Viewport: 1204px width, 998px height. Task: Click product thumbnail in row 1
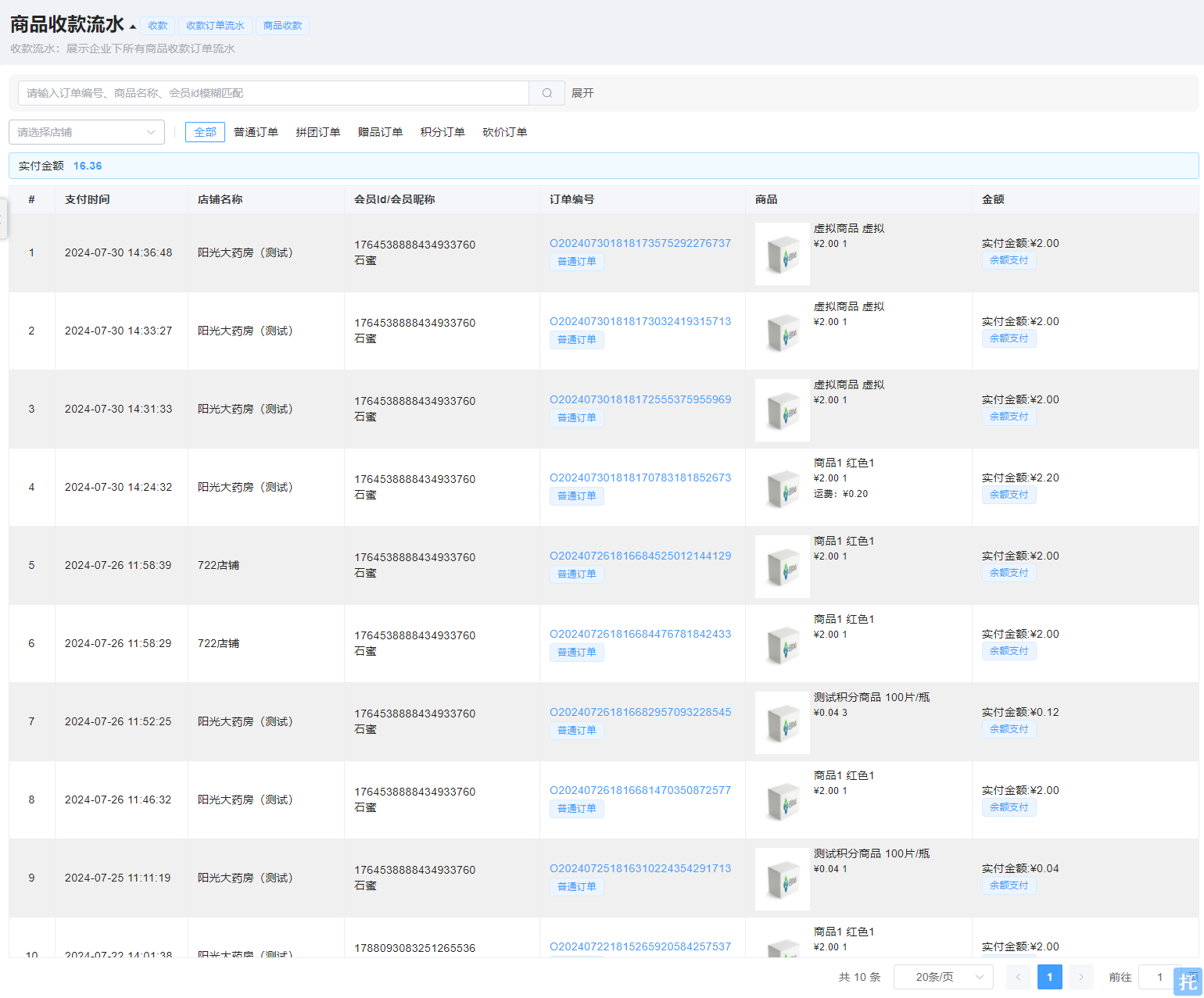[x=783, y=254]
